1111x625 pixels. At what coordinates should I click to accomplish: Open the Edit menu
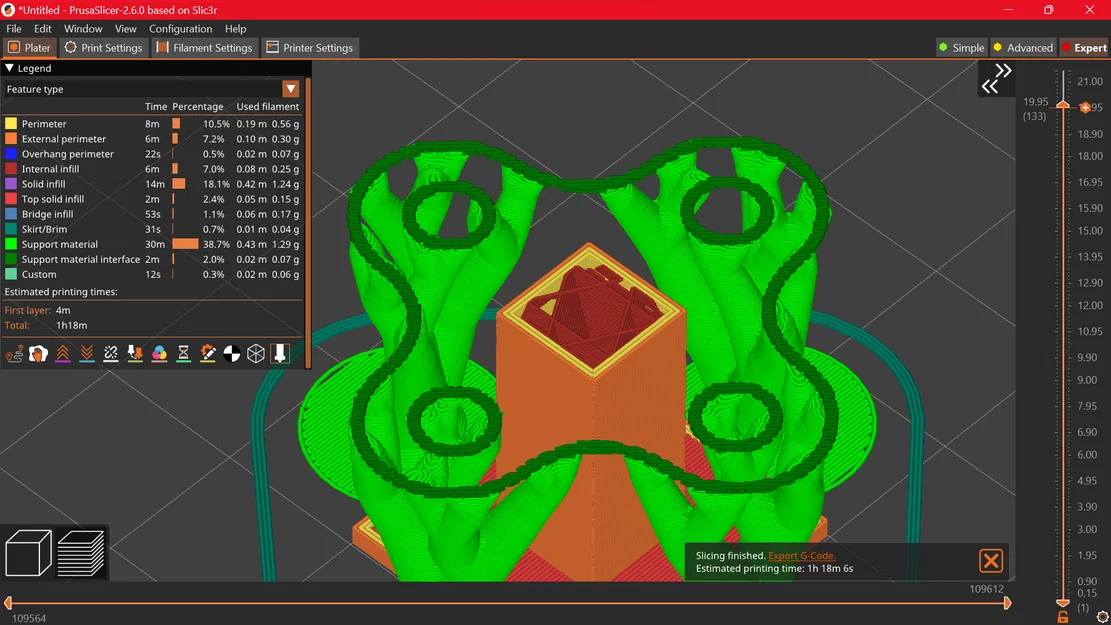point(43,29)
